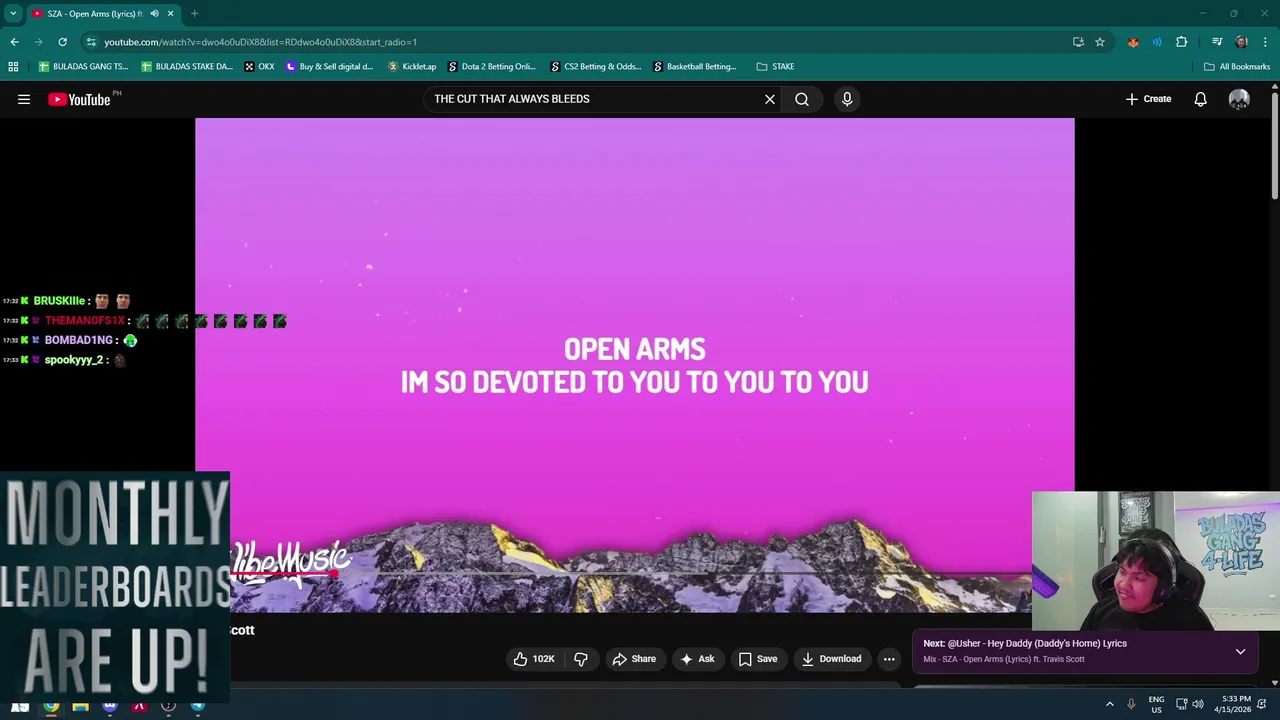Open the blue sound-wave extension
The image size is (1280, 720).
click(x=1157, y=42)
